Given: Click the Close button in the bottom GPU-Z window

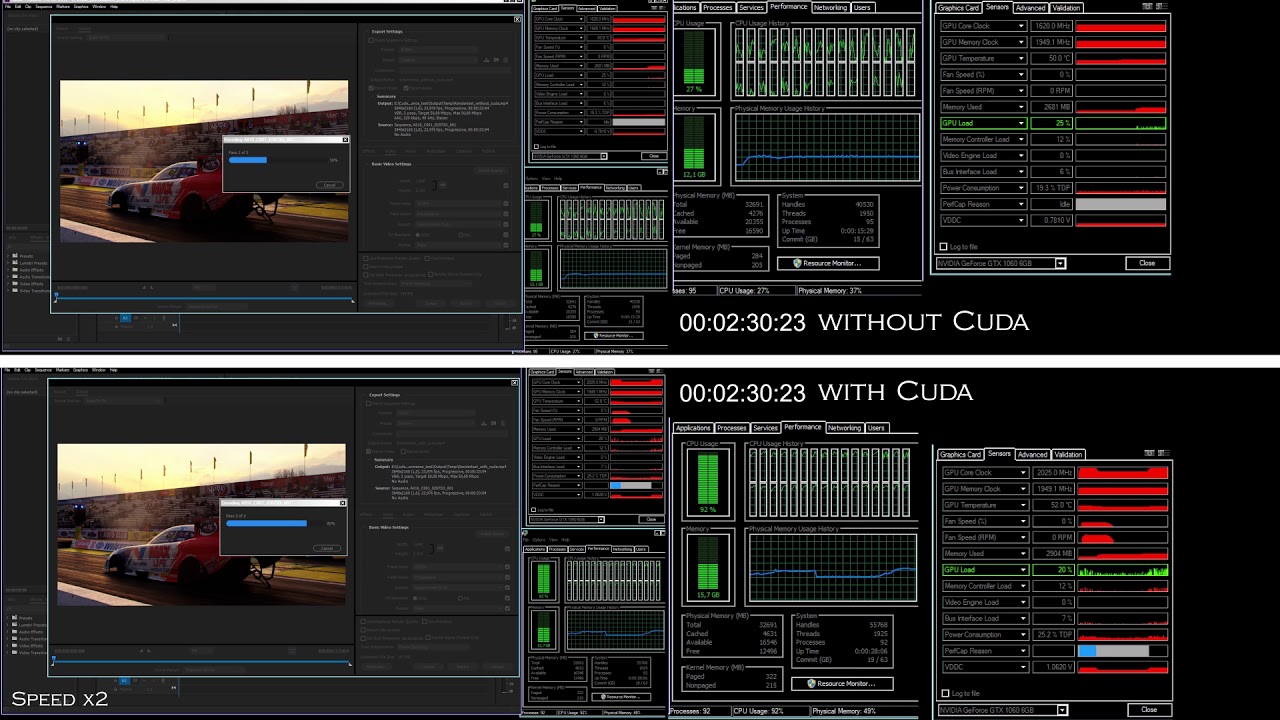Looking at the screenshot, I should tap(1148, 709).
